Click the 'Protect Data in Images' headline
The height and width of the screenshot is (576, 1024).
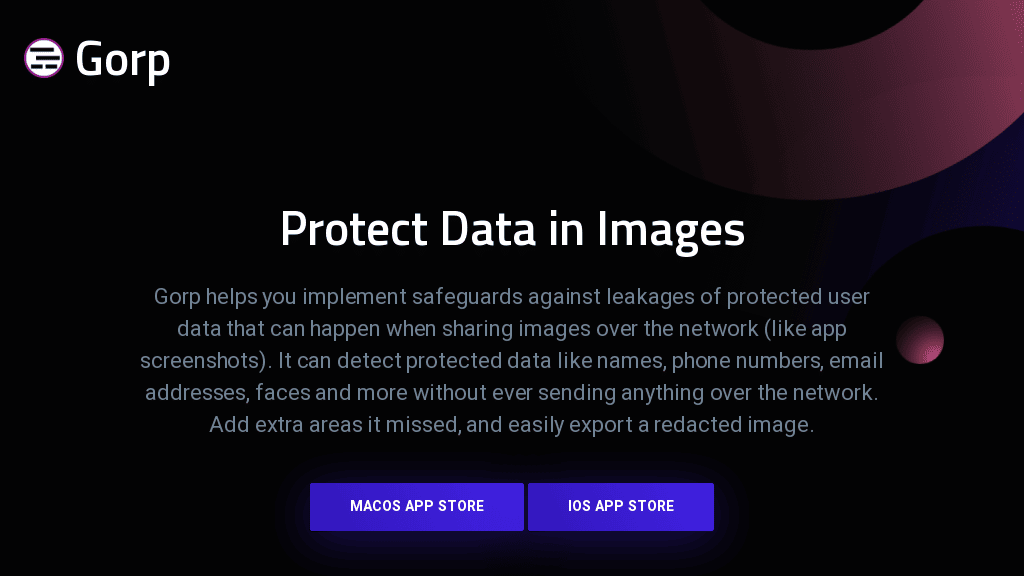tap(512, 229)
